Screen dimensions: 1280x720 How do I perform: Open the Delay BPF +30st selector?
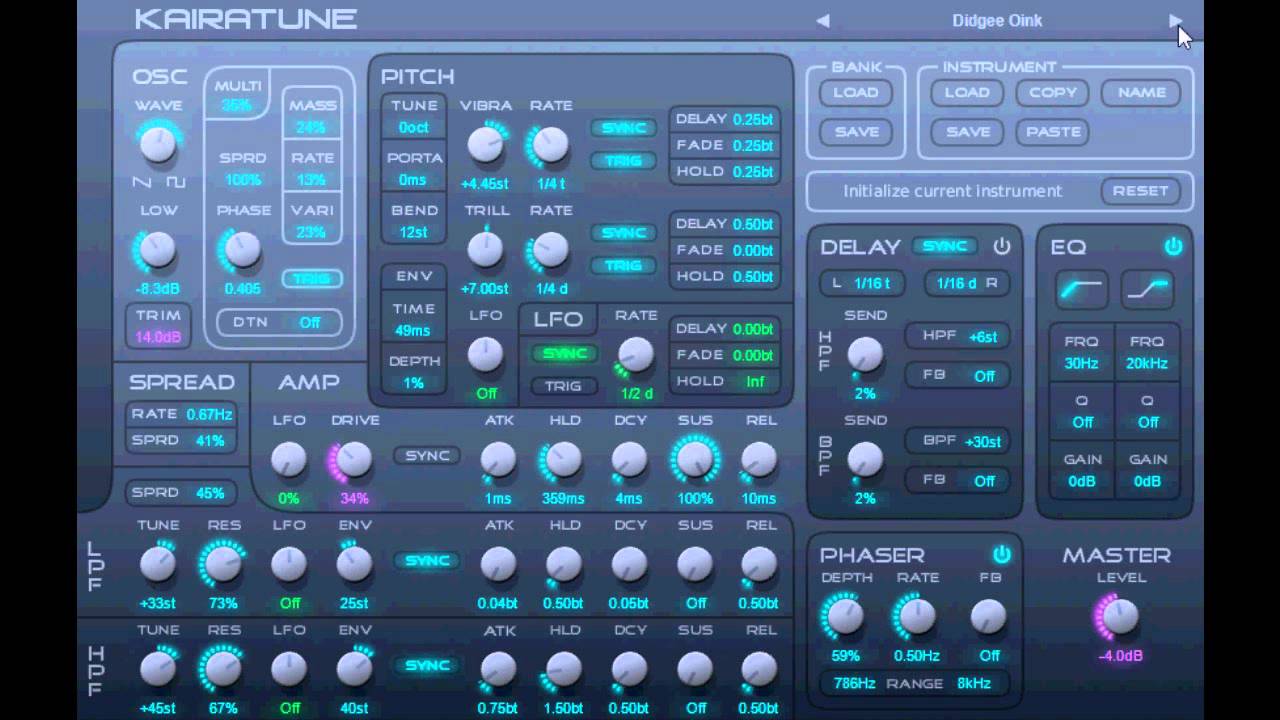[957, 441]
